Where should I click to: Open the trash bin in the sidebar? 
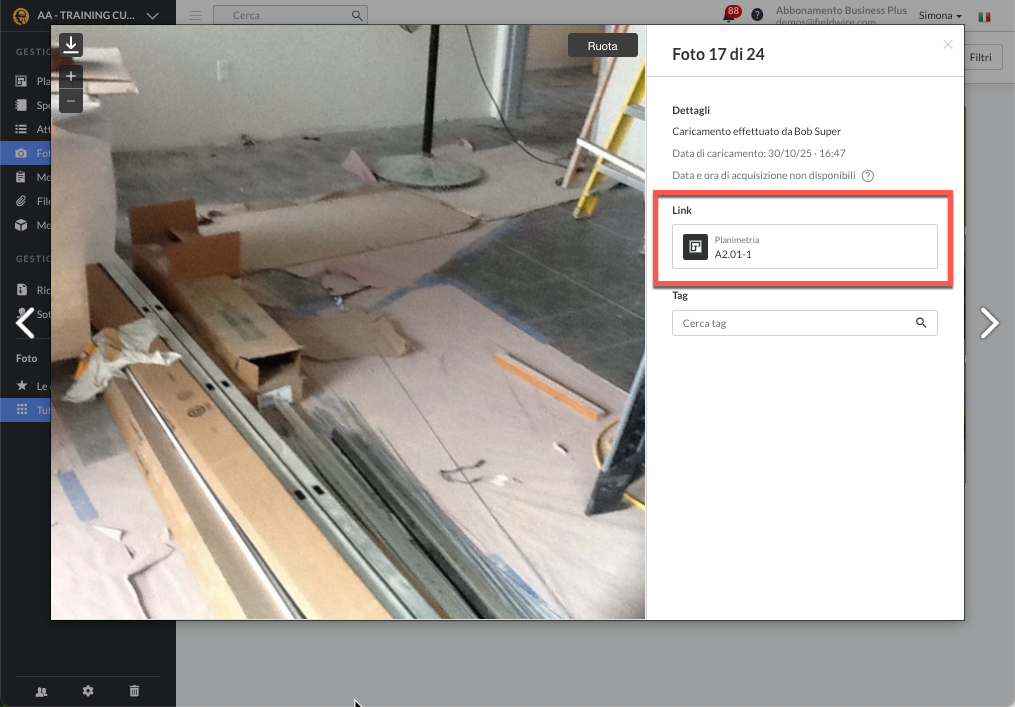point(134,691)
